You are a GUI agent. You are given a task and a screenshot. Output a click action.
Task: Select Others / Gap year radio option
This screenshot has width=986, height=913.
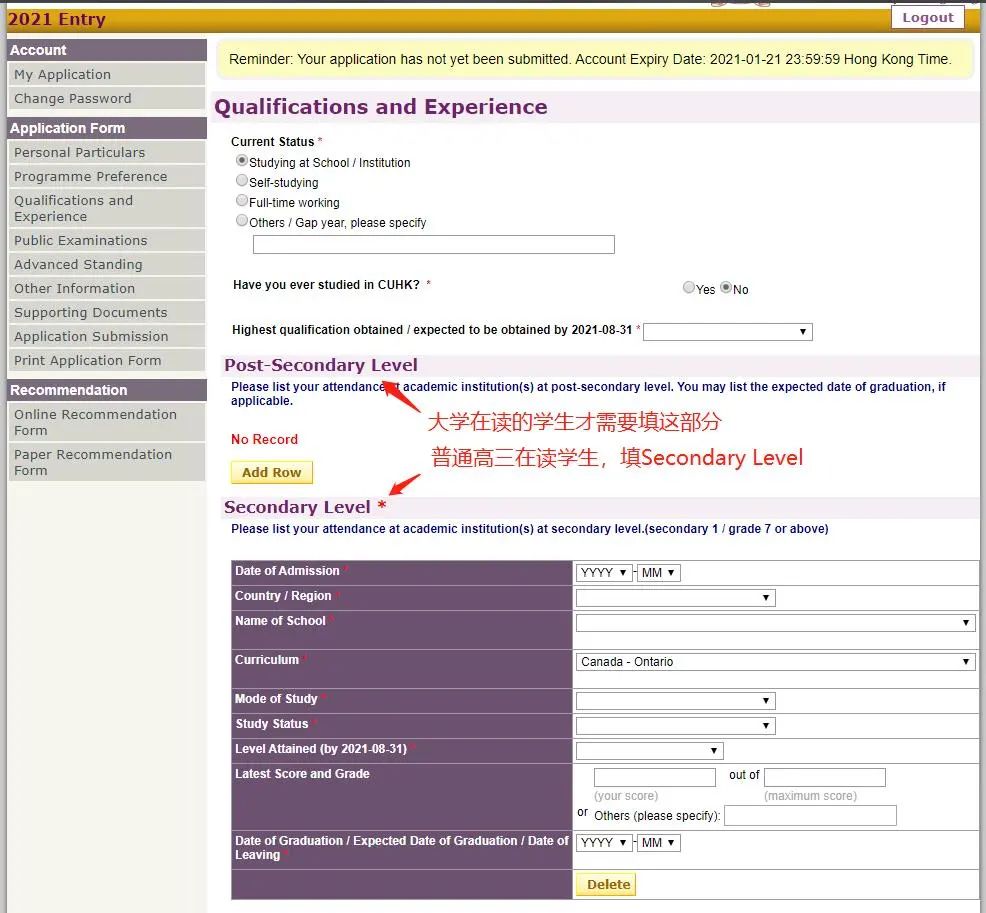[241, 221]
